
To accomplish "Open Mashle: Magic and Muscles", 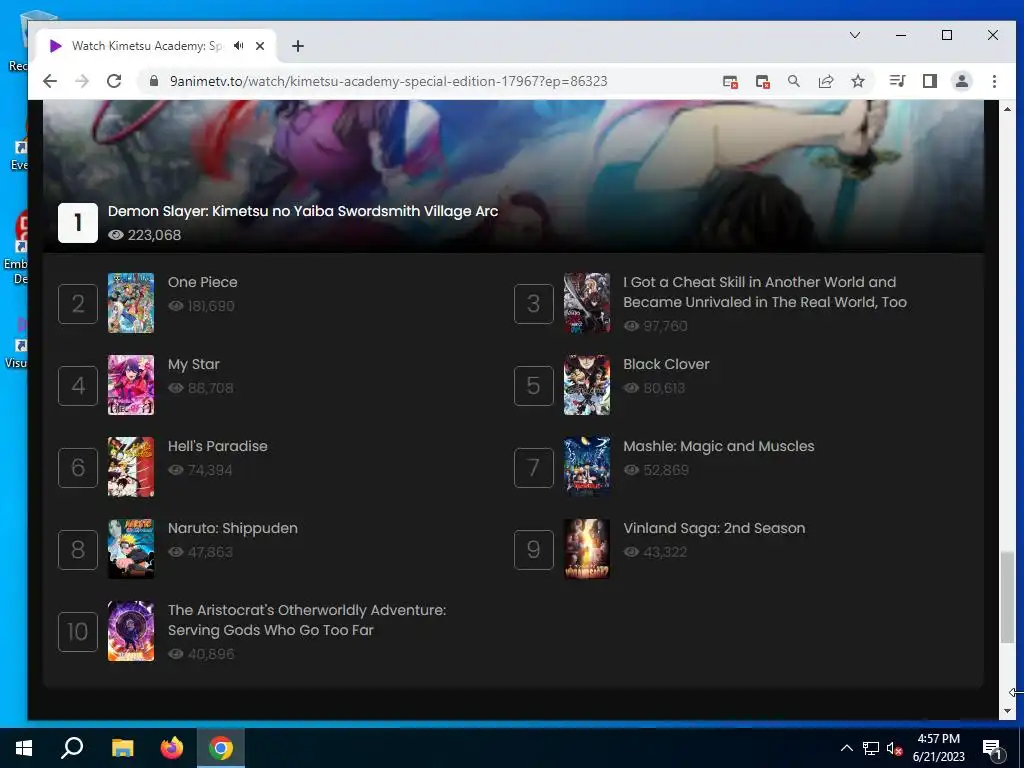I will (718, 446).
